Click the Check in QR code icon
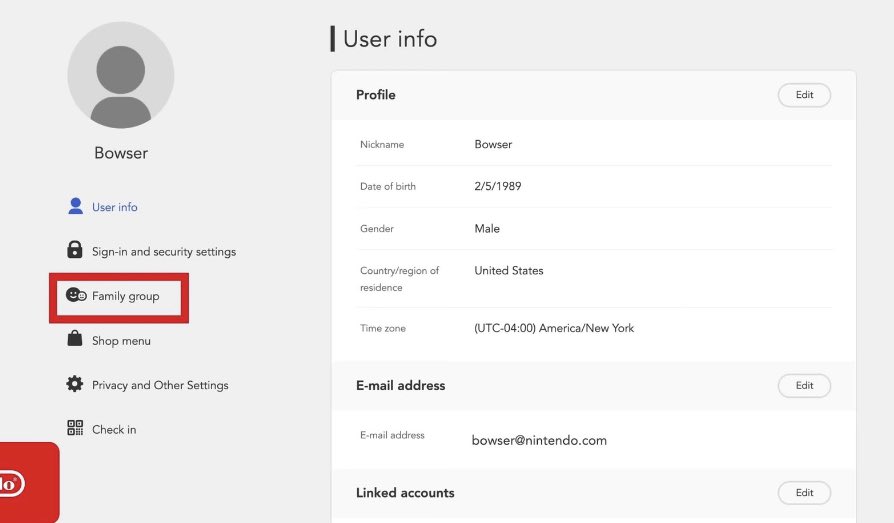Screen dimensions: 894x523 (x=75, y=428)
